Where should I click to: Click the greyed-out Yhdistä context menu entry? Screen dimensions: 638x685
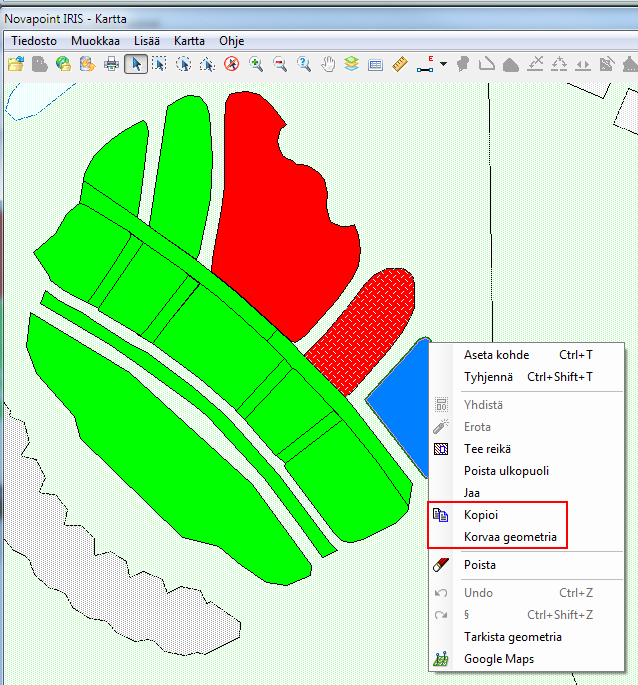(527, 405)
